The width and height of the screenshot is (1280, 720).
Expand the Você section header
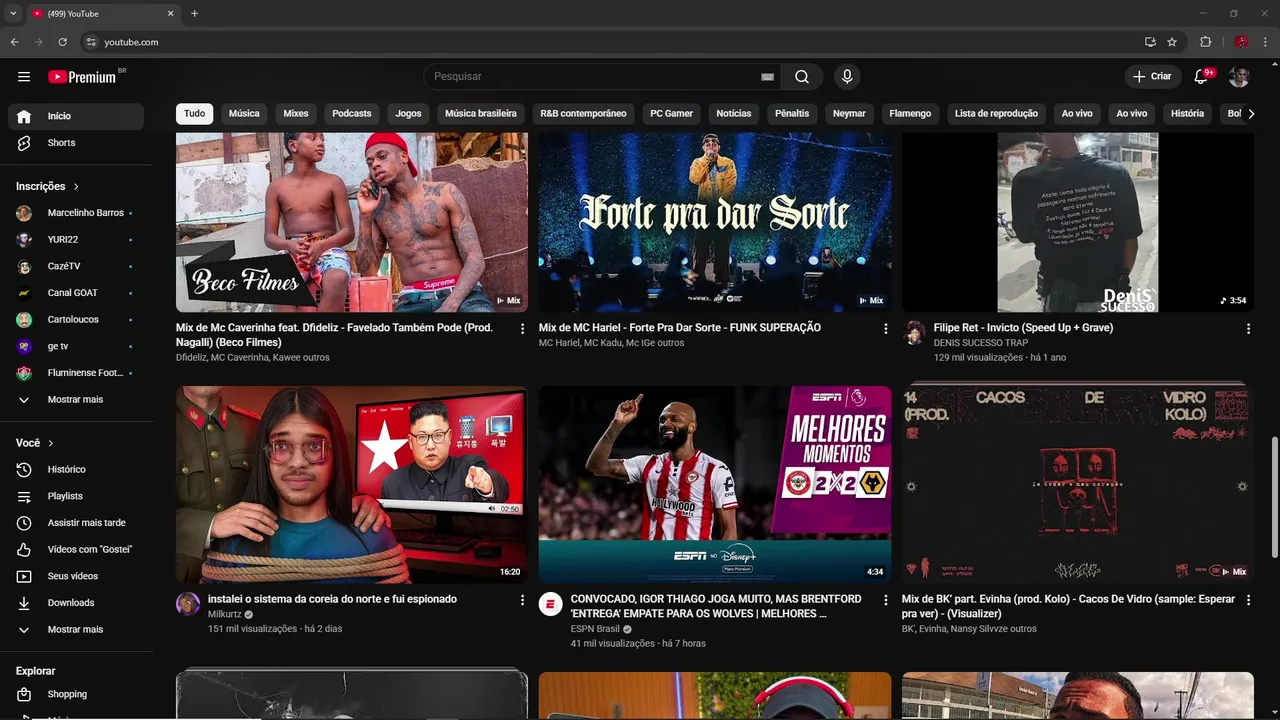tap(35, 443)
